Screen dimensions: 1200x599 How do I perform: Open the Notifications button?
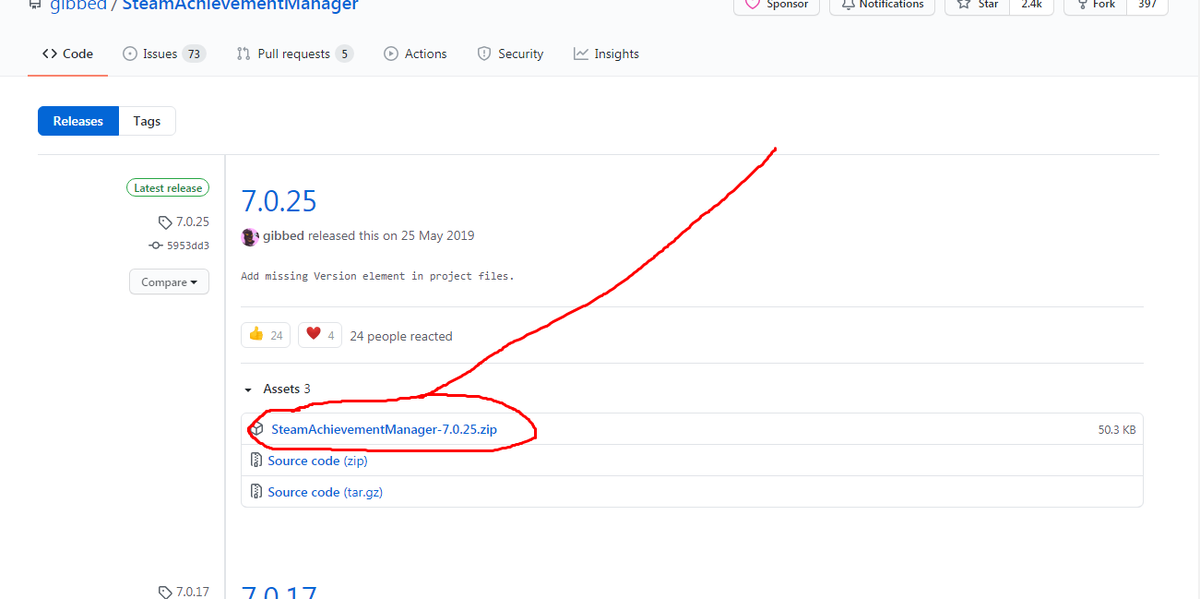(883, 5)
